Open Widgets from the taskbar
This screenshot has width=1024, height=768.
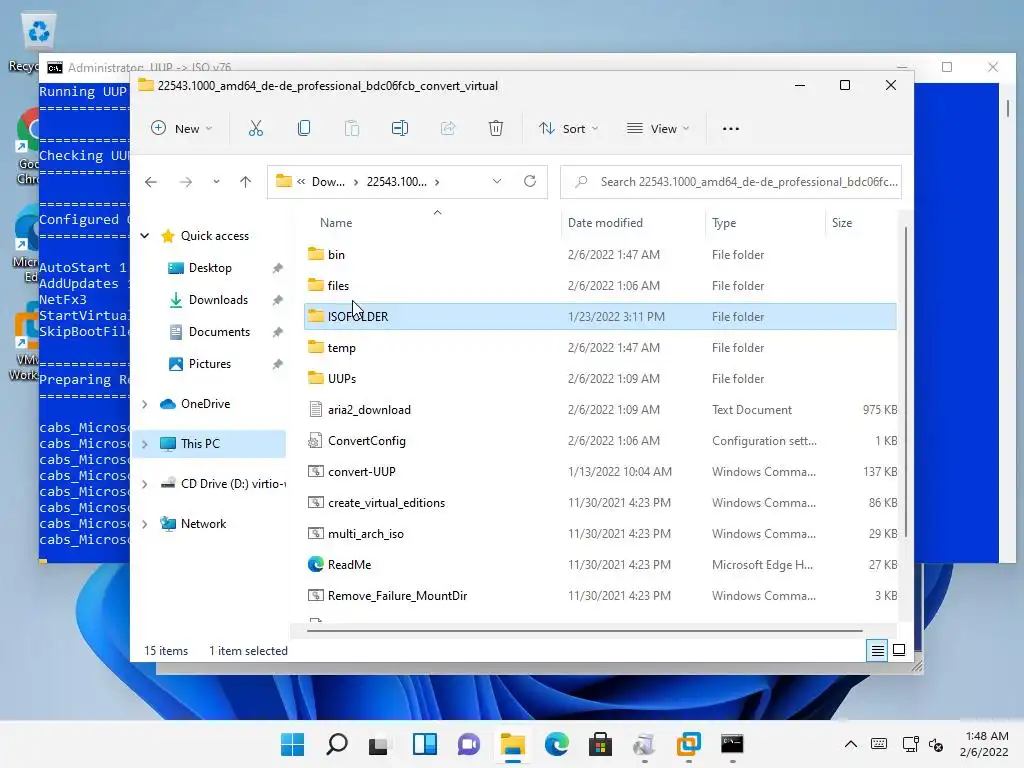pos(424,744)
